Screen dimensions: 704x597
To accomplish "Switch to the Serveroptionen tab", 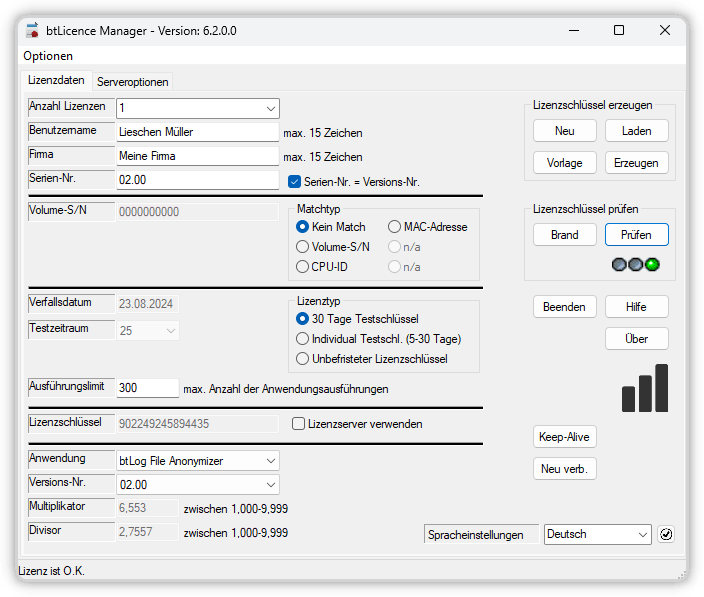I will pyautogui.click(x=133, y=82).
